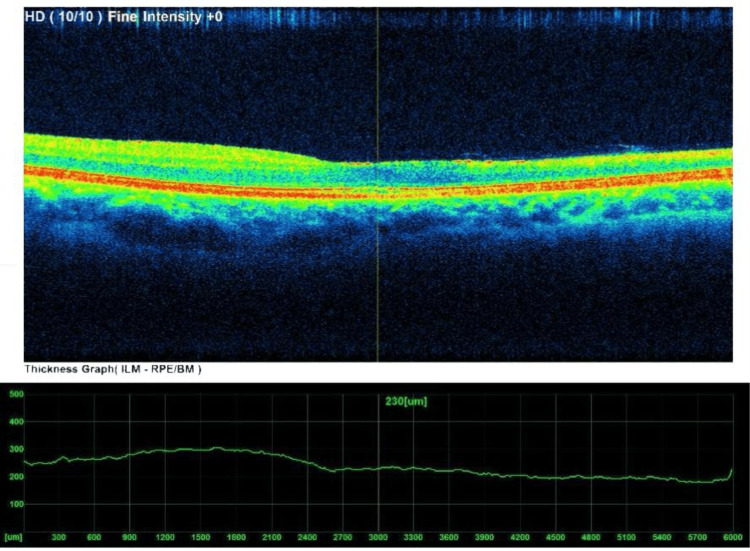This screenshot has height=551, width=750.
Task: Click the 1800 x-axis tick label
Action: (236, 537)
